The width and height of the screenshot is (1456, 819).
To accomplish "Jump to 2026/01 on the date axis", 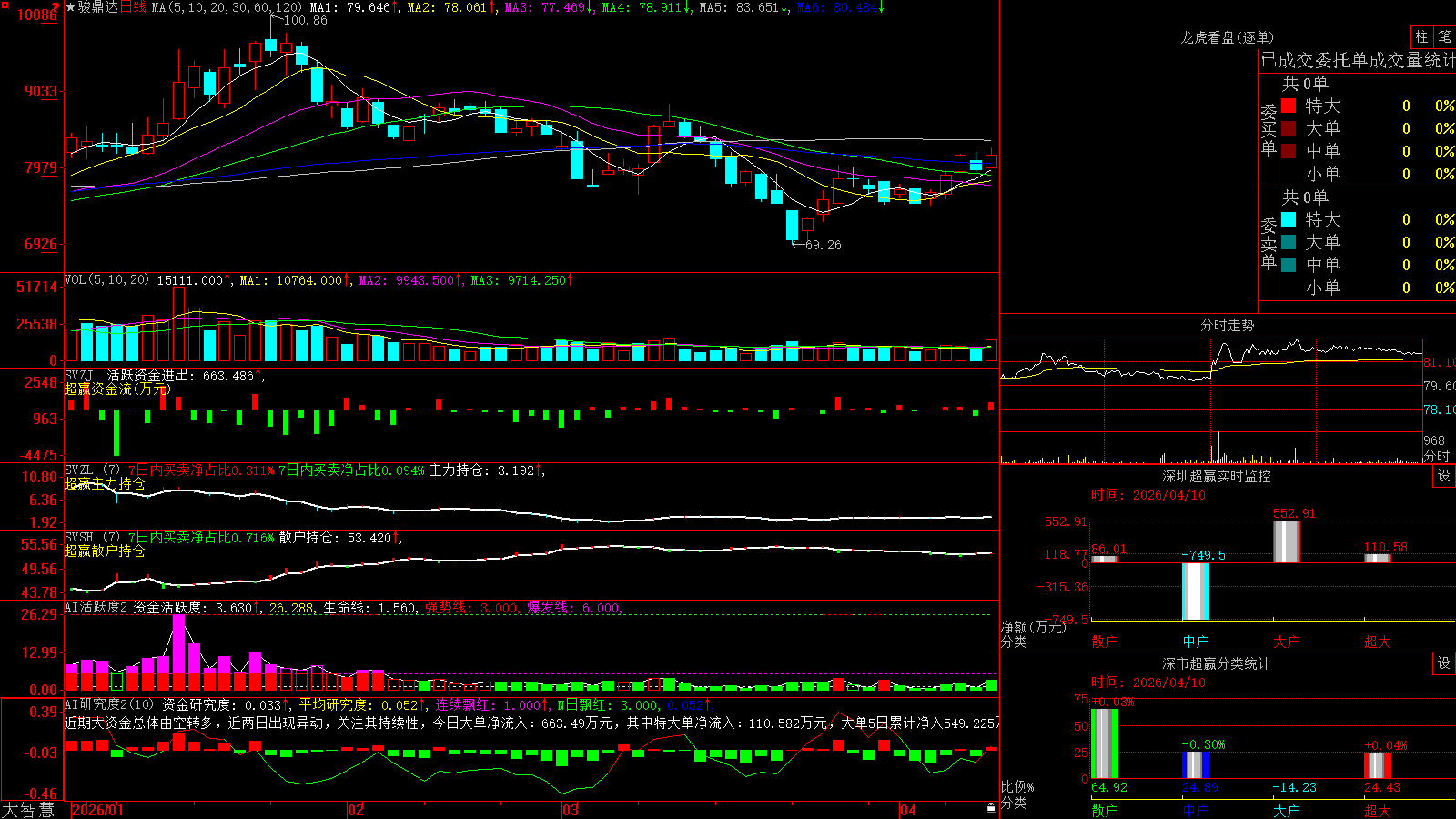I will (97, 810).
